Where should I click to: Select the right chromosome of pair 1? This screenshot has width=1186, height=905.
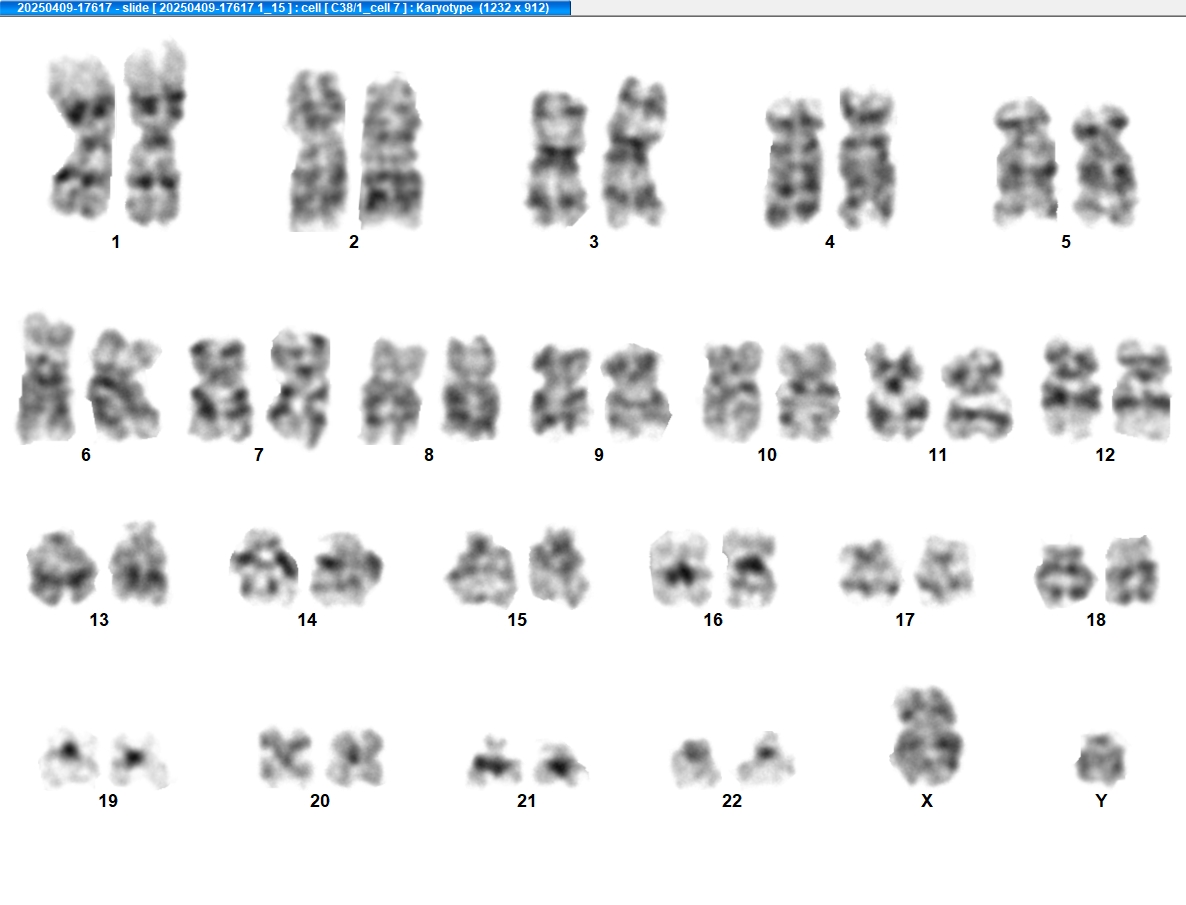154,133
